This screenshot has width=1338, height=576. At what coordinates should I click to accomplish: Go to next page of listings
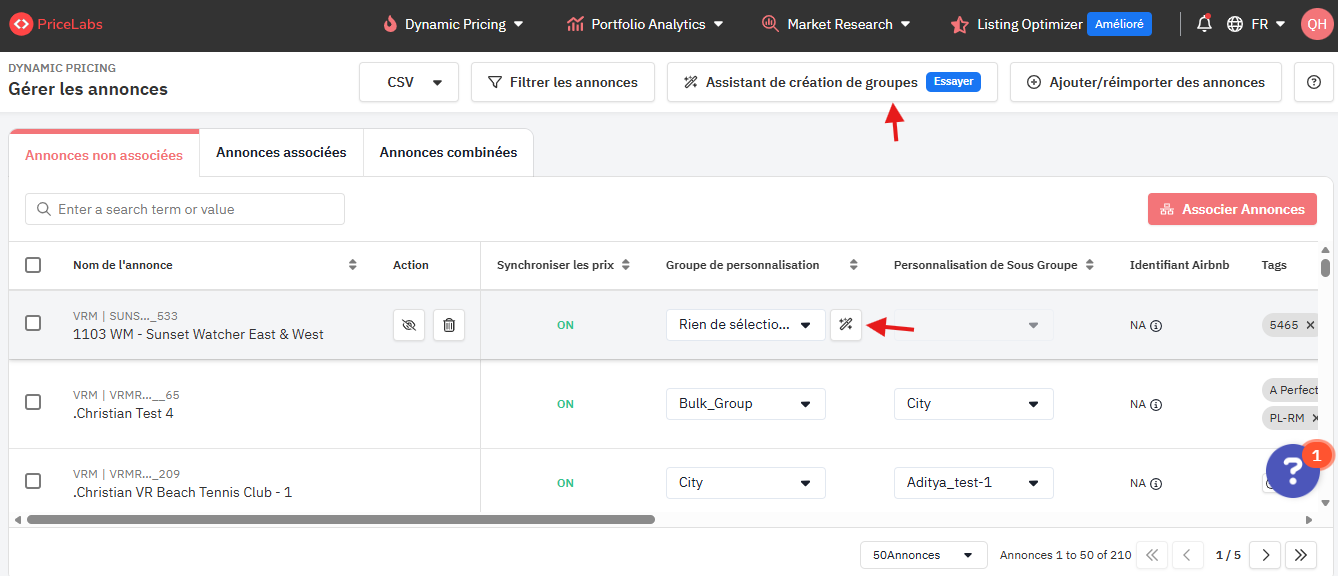[x=1265, y=555]
